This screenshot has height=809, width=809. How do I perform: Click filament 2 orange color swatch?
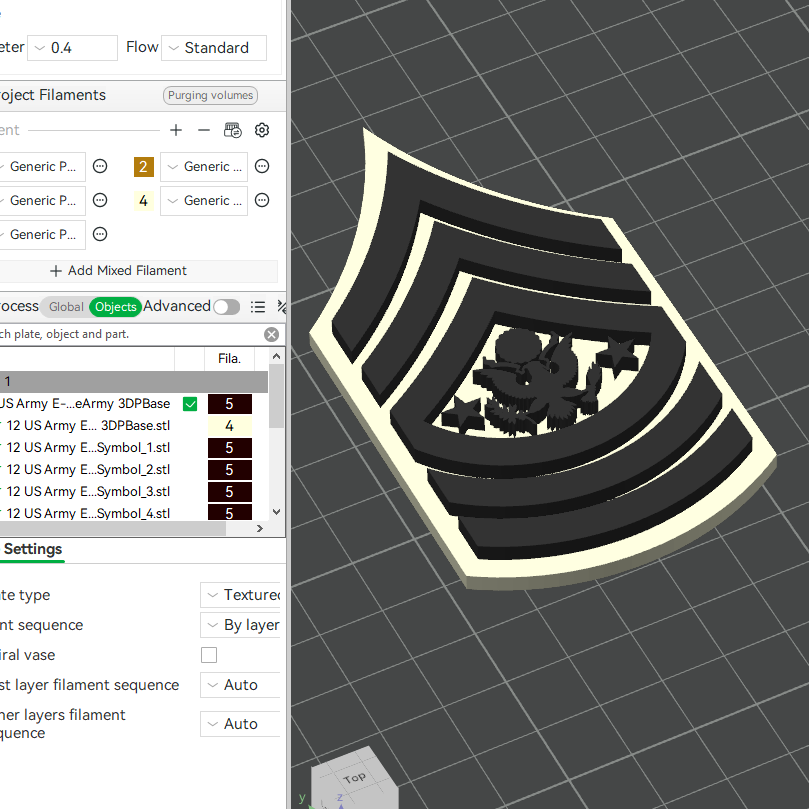pos(143,167)
